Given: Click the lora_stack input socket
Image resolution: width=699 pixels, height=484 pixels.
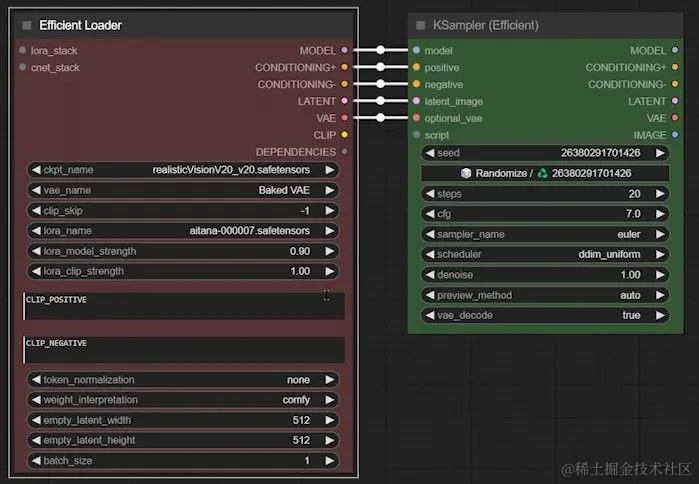Looking at the screenshot, I should [23, 50].
